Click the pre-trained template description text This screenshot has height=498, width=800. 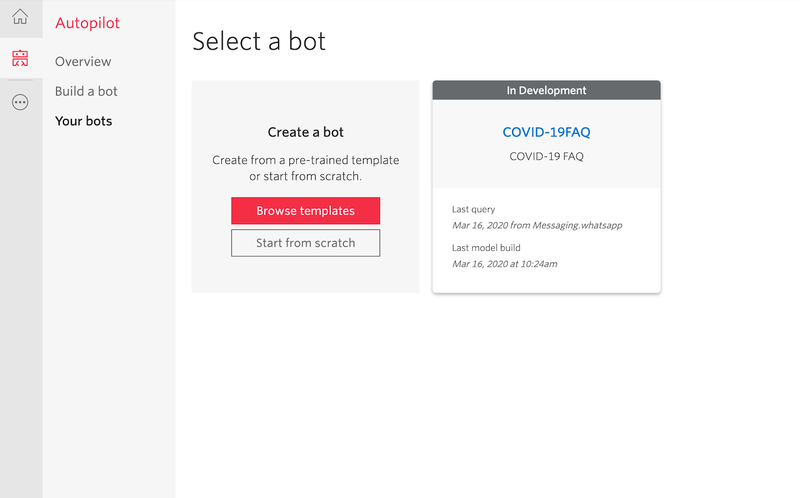pyautogui.click(x=306, y=168)
